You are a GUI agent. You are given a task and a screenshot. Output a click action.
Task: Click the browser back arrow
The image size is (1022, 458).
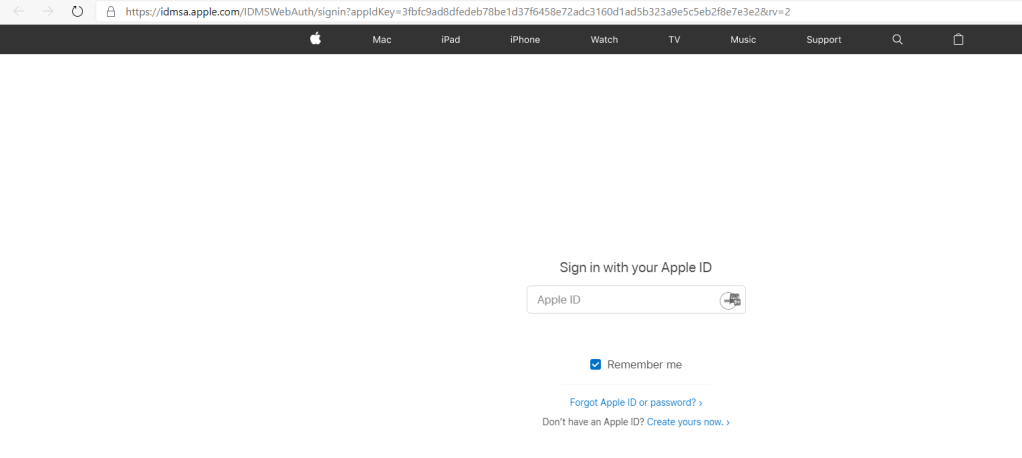pyautogui.click(x=18, y=11)
